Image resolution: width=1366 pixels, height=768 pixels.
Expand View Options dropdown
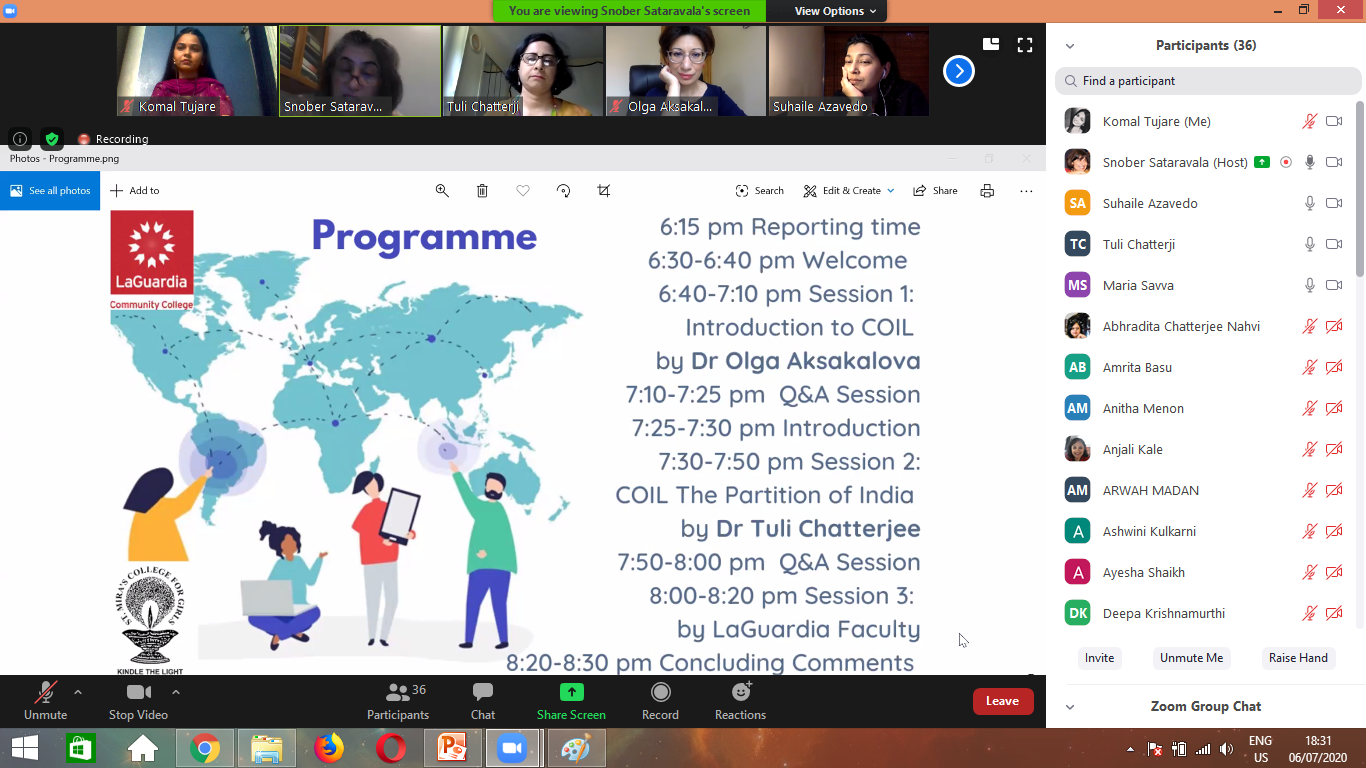point(835,11)
